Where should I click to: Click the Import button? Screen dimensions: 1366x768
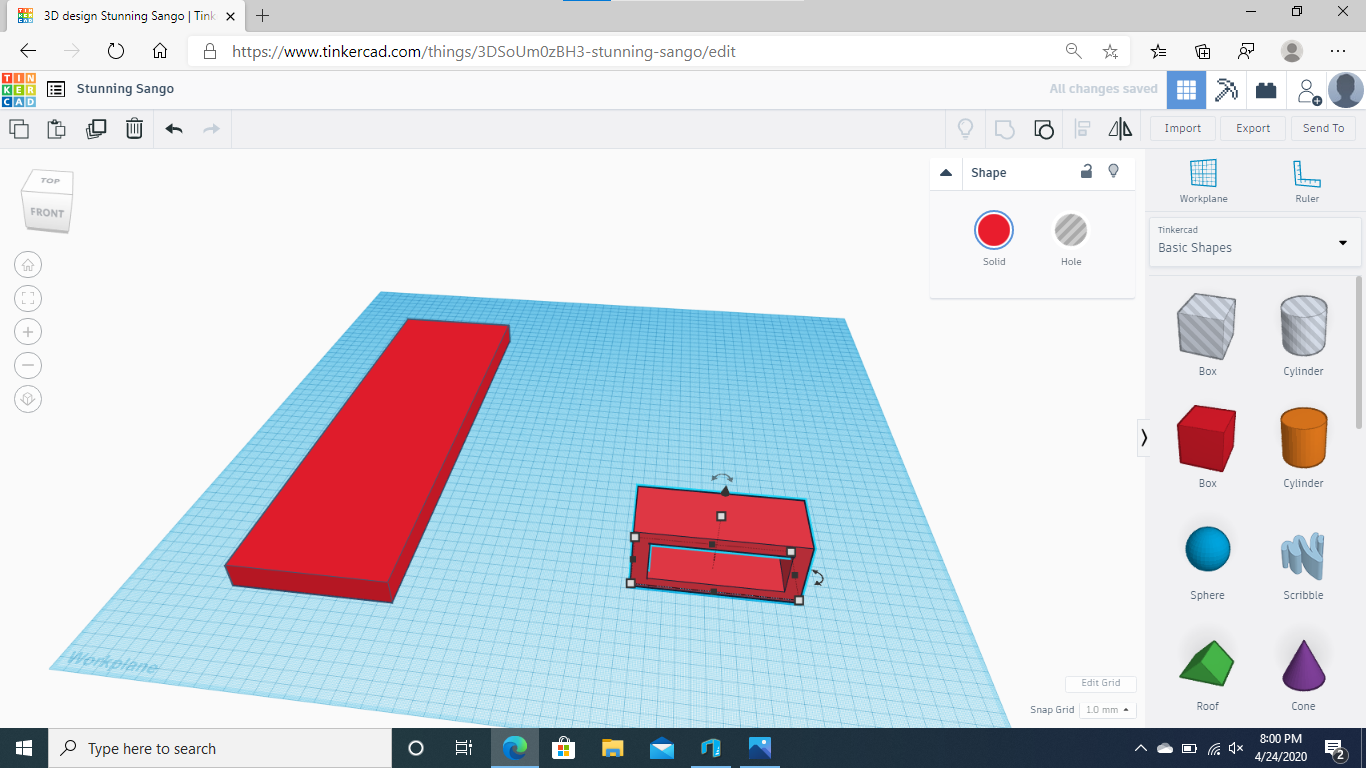point(1183,128)
